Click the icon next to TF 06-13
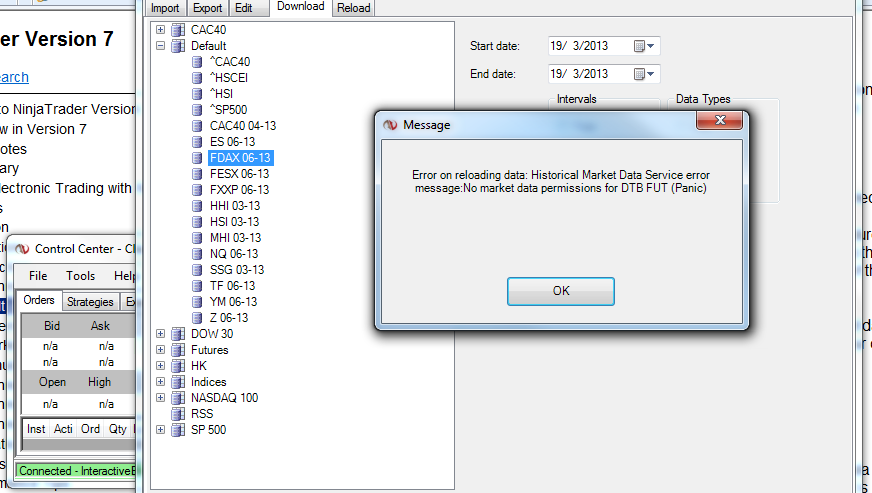Screen dimensions: 872x493 click(x=197, y=286)
